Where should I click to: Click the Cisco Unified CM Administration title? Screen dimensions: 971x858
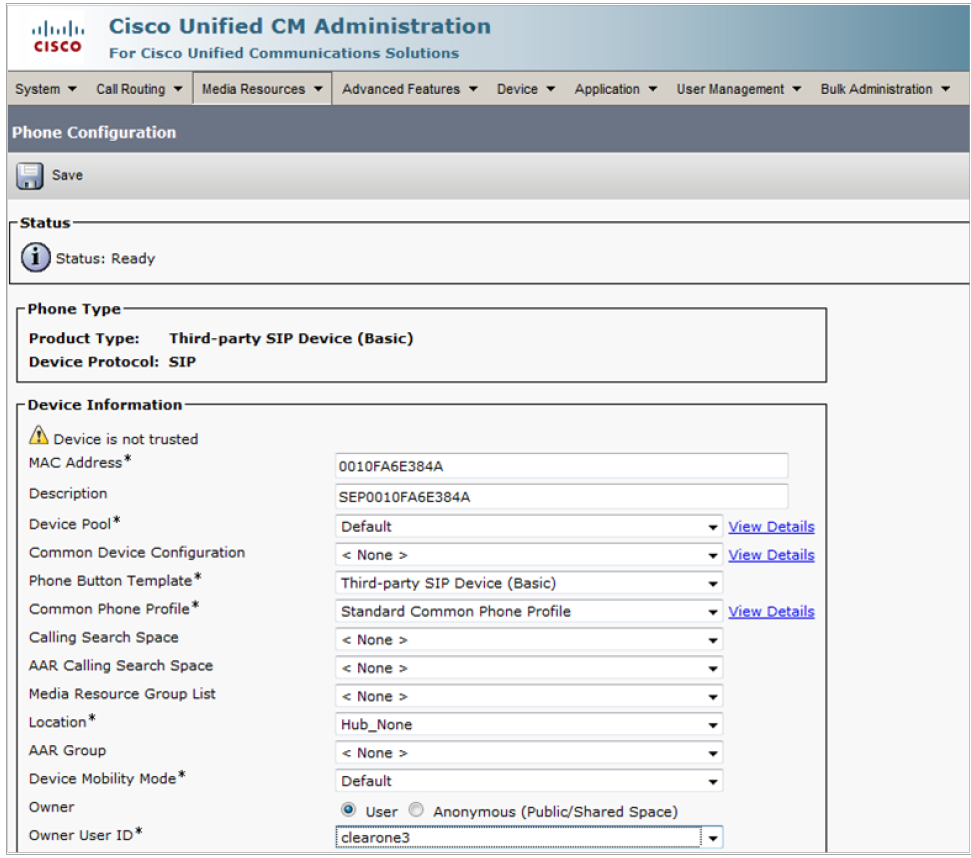pos(300,27)
